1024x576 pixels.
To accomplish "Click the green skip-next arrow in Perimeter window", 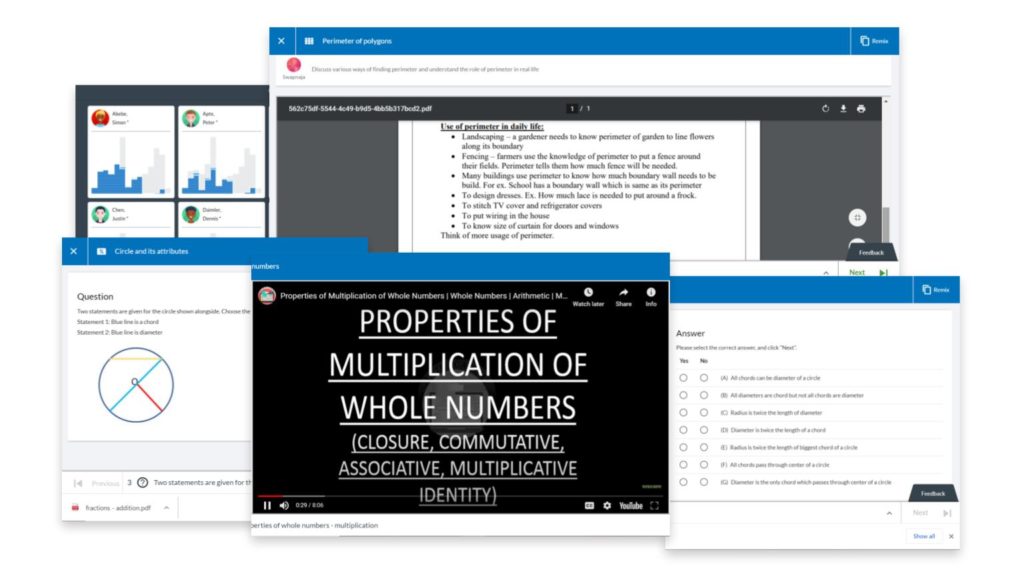I will (883, 272).
